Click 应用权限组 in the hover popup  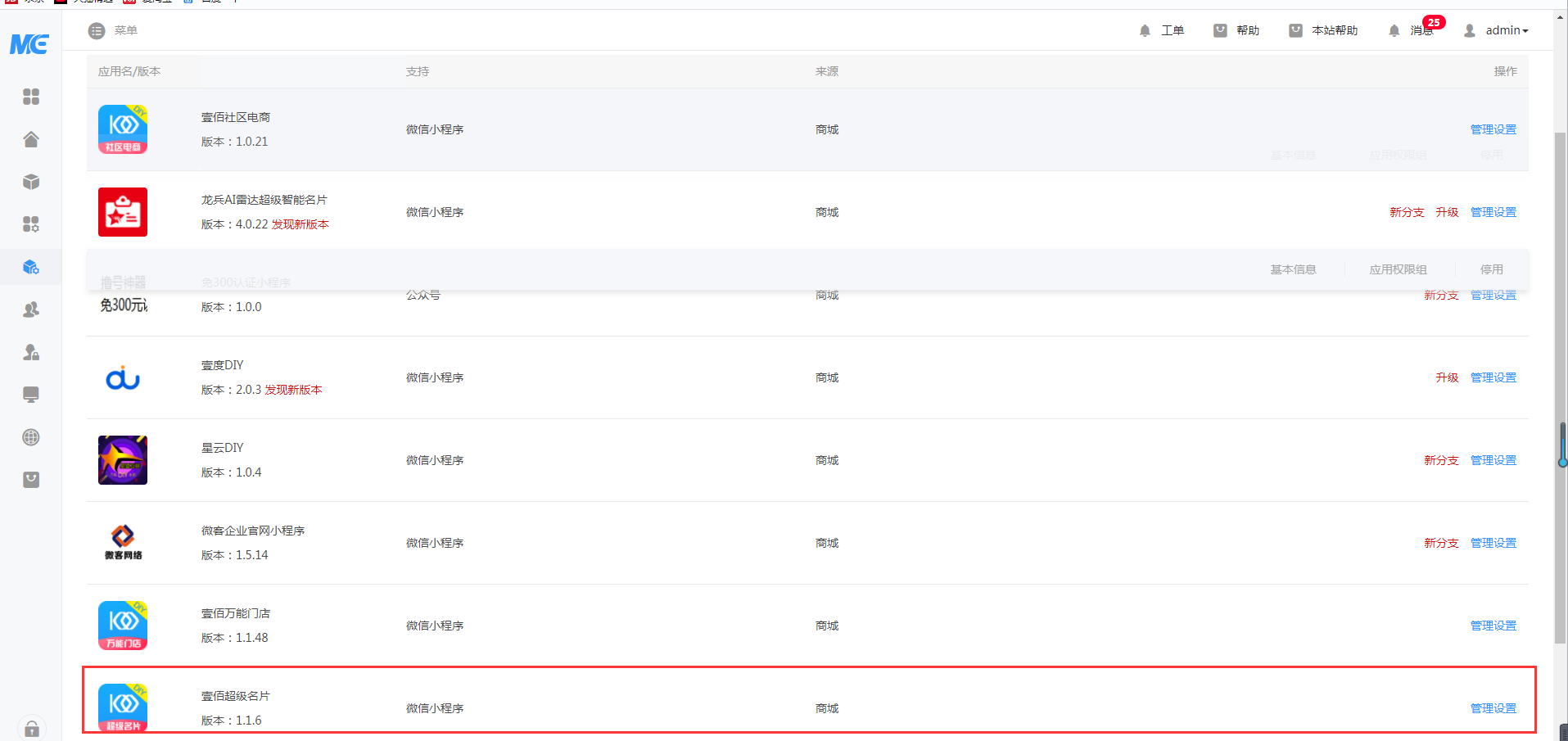coord(1398,269)
